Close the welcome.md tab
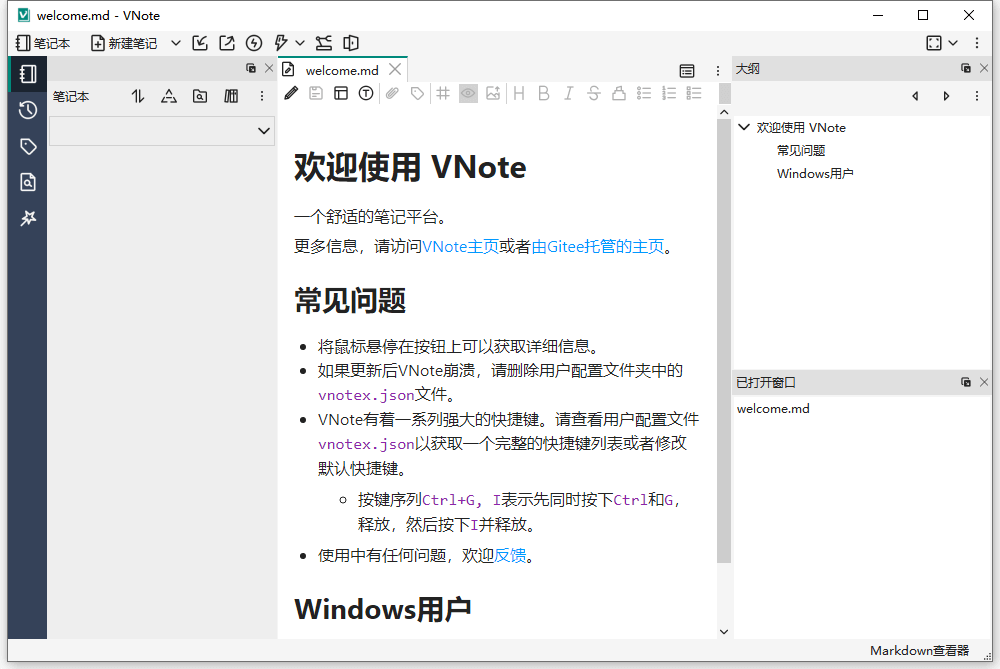Viewport: 1000px width, 669px height. (395, 69)
